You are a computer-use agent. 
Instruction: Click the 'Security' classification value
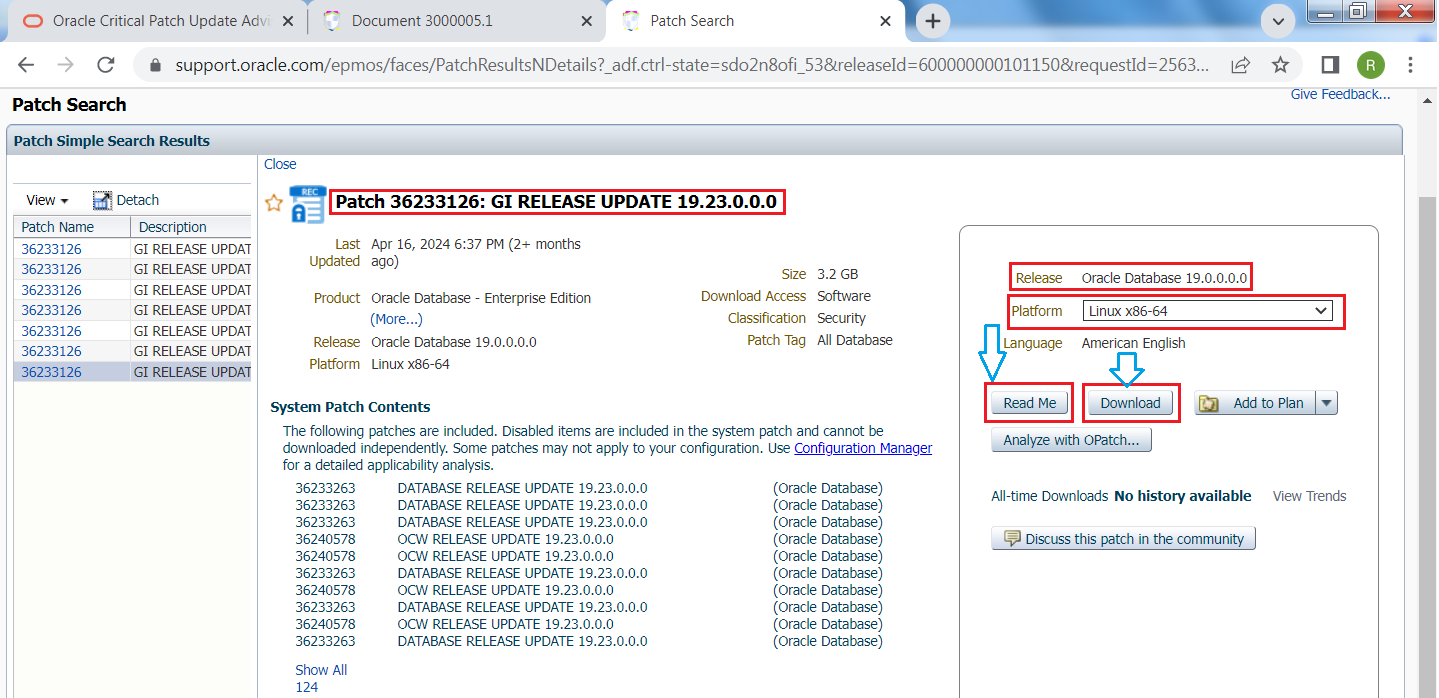(841, 318)
